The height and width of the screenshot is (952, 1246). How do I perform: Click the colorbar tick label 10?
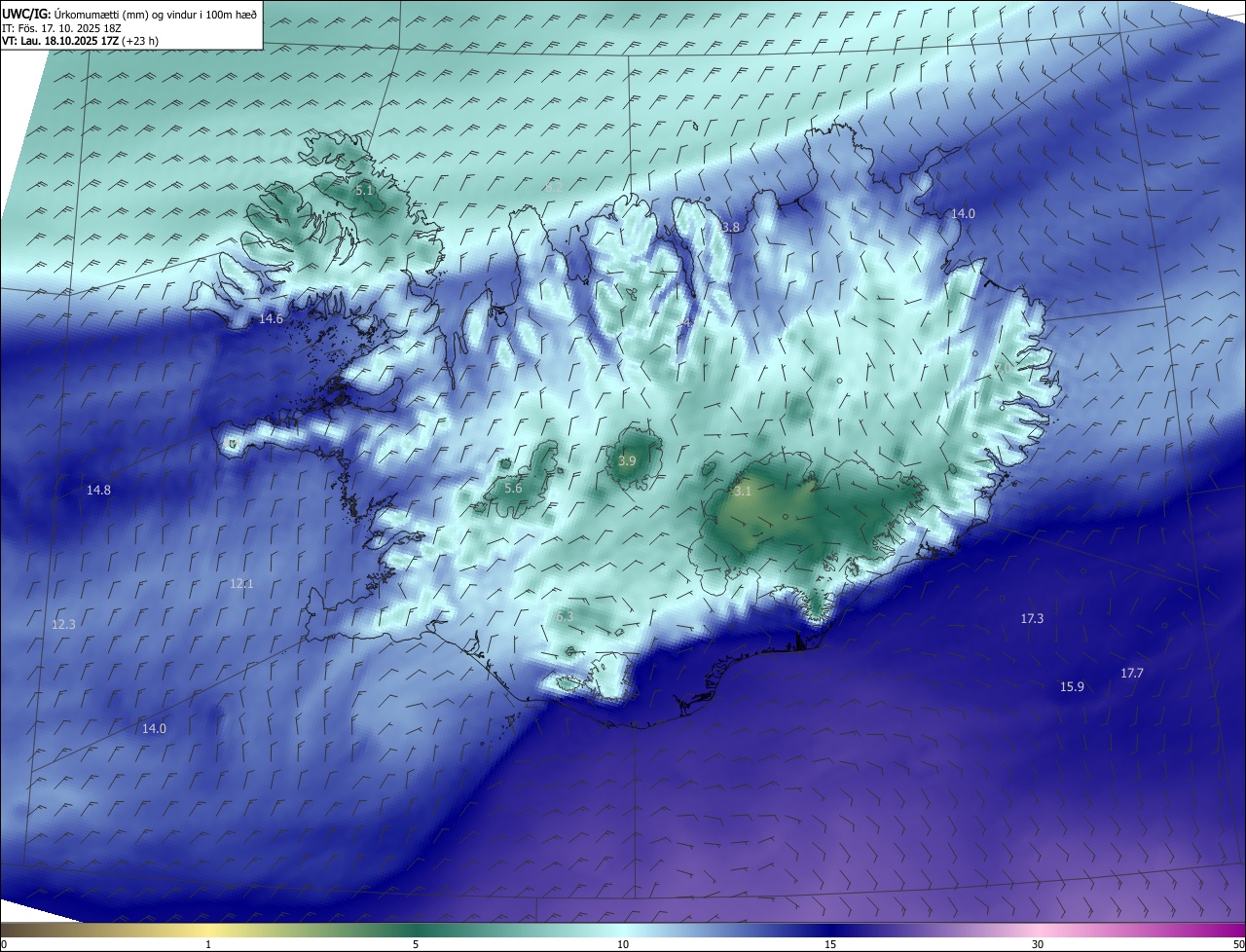[623, 944]
